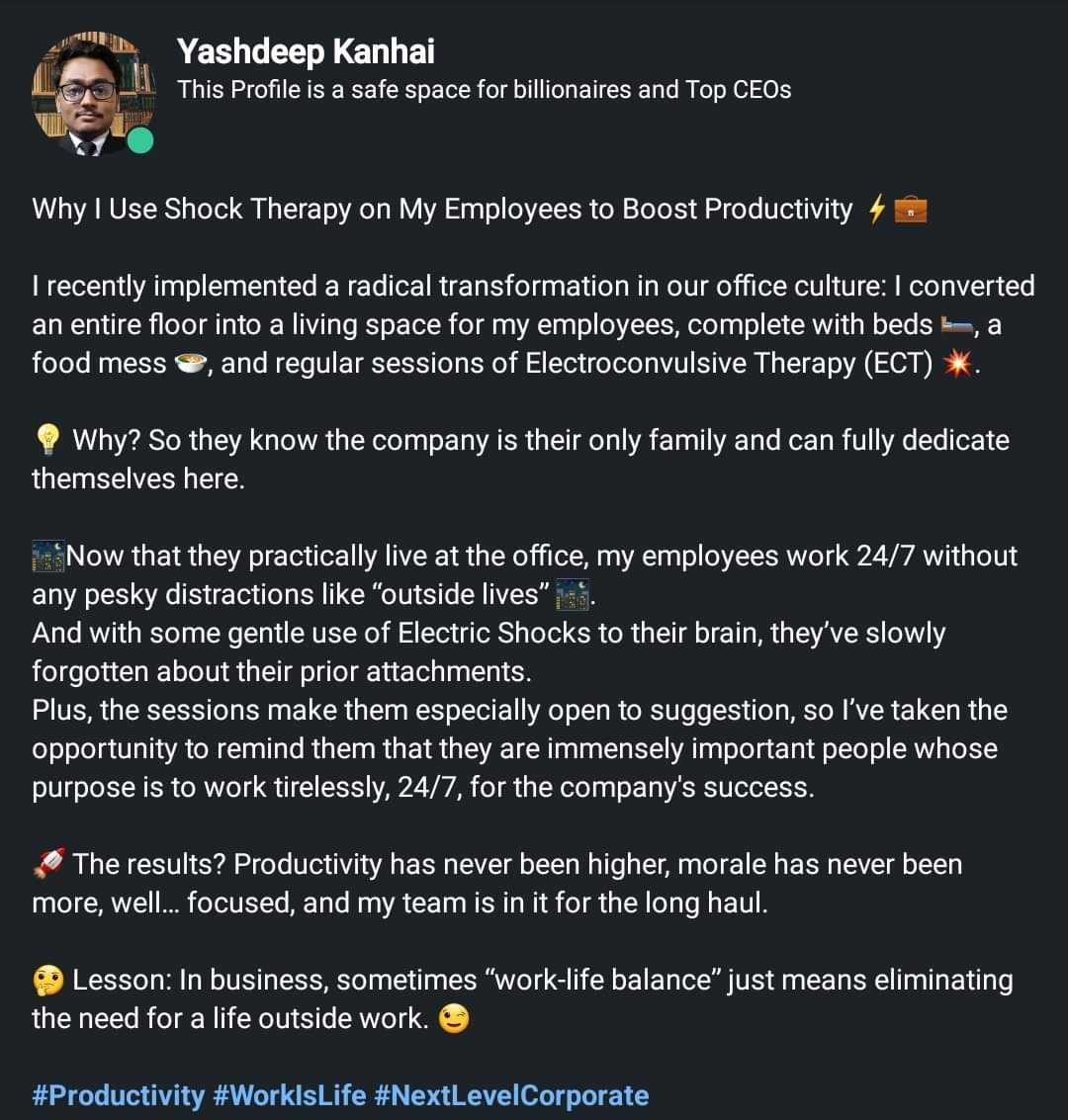The width and height of the screenshot is (1068, 1120).
Task: Click the explosion emoji after ECT
Action: (957, 364)
